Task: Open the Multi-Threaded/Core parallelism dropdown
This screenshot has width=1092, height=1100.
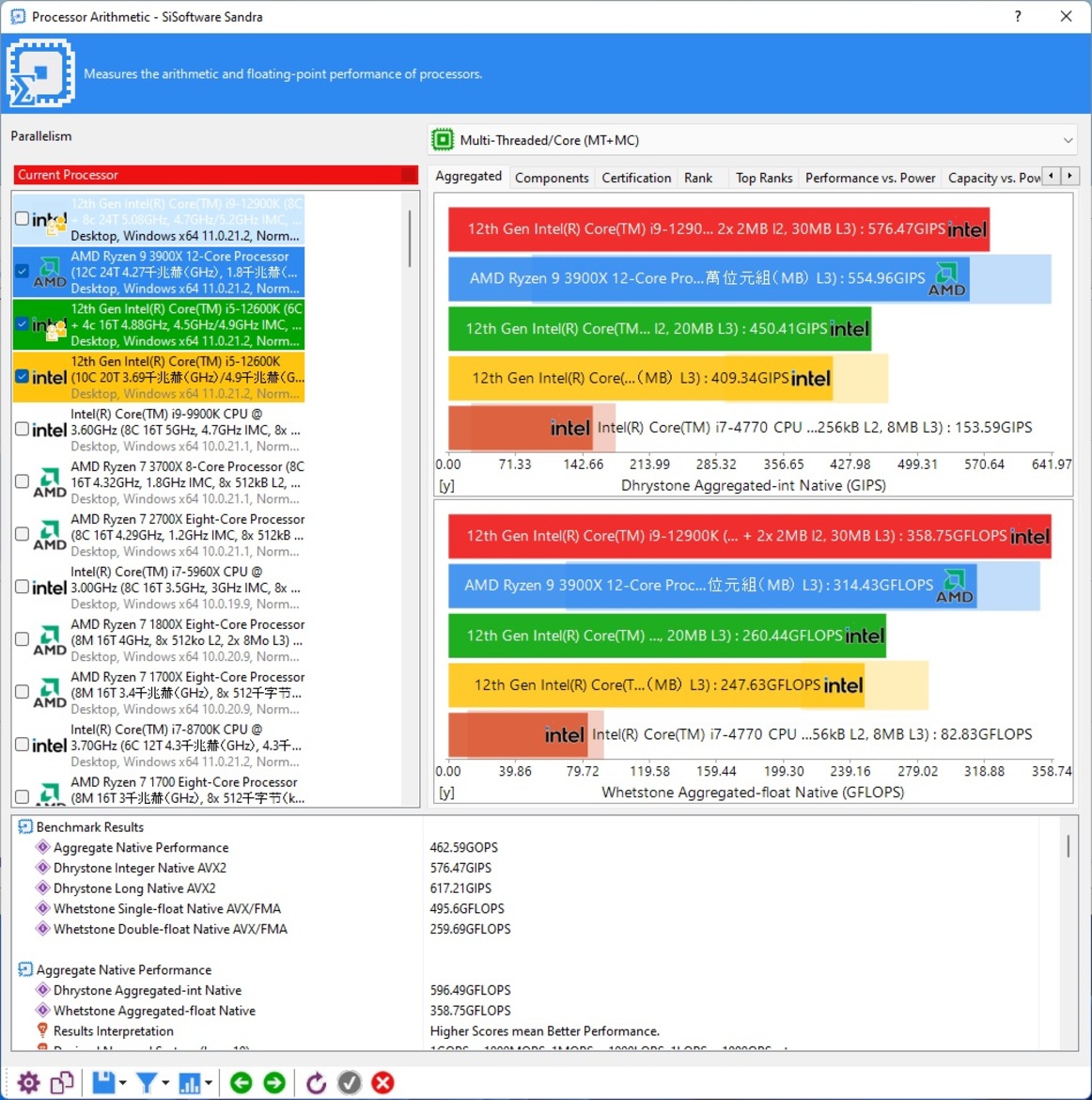Action: point(753,140)
